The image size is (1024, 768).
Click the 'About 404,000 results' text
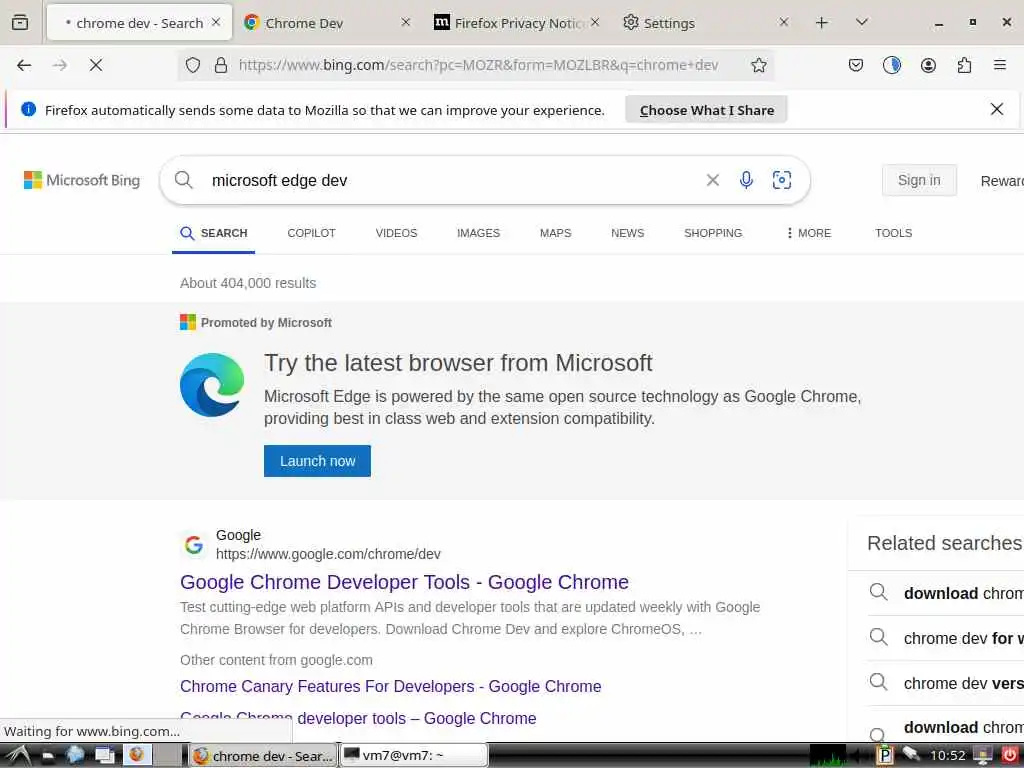click(x=248, y=283)
